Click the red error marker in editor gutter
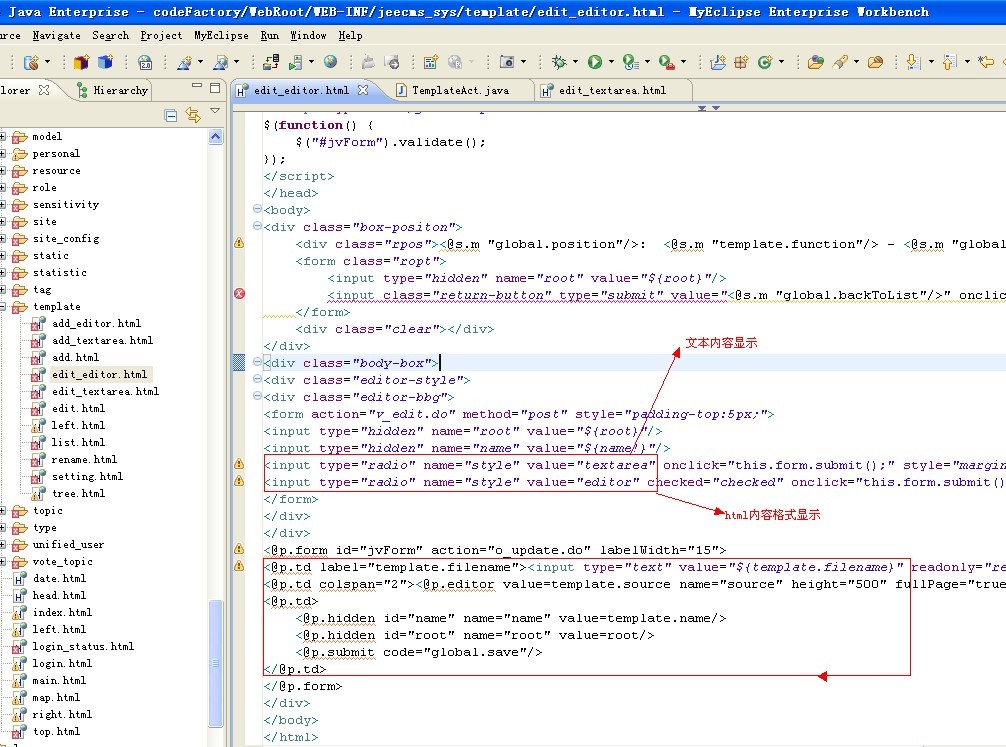This screenshot has width=1006, height=747. [239, 294]
